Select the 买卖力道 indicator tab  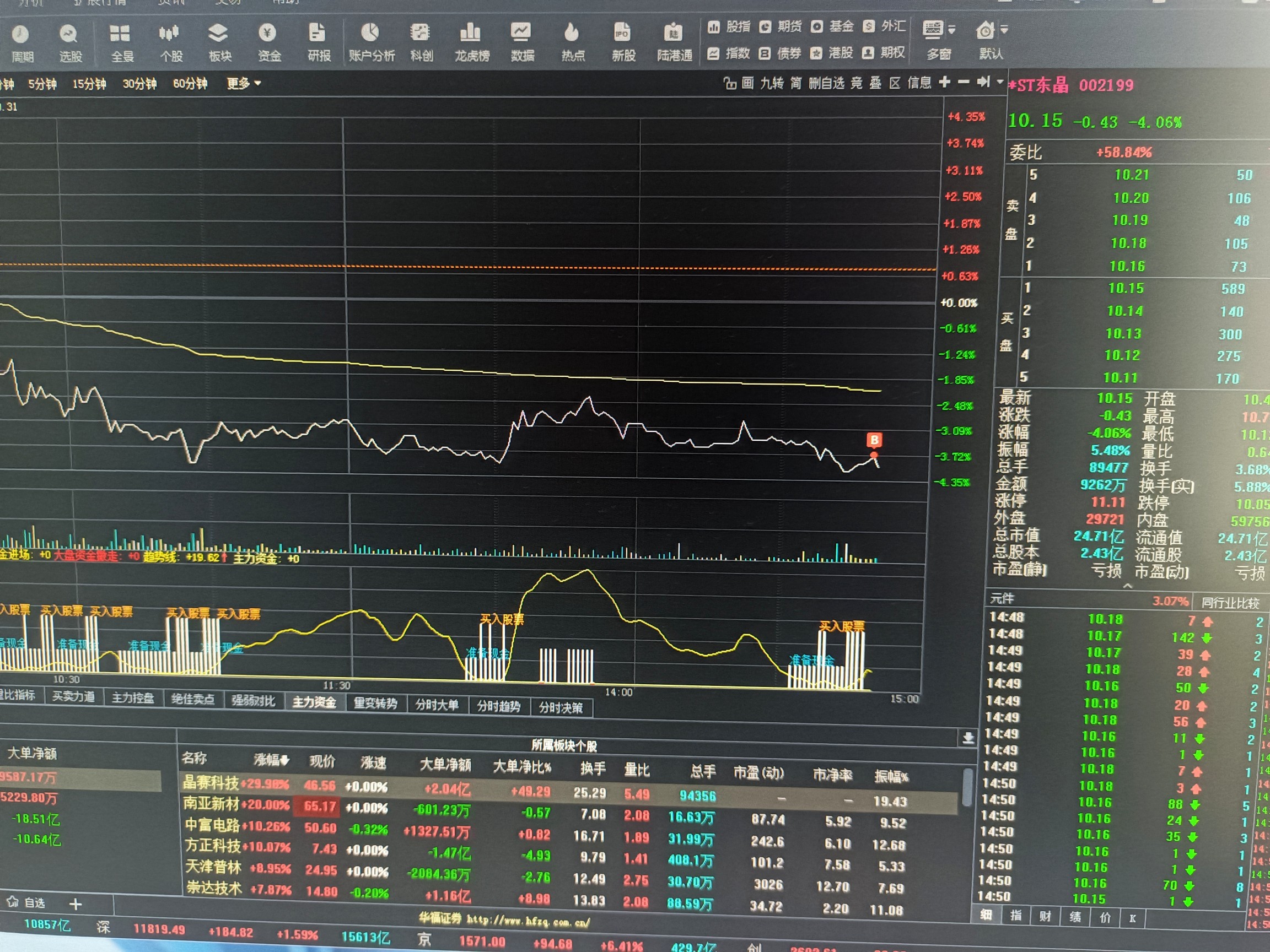pos(73,696)
